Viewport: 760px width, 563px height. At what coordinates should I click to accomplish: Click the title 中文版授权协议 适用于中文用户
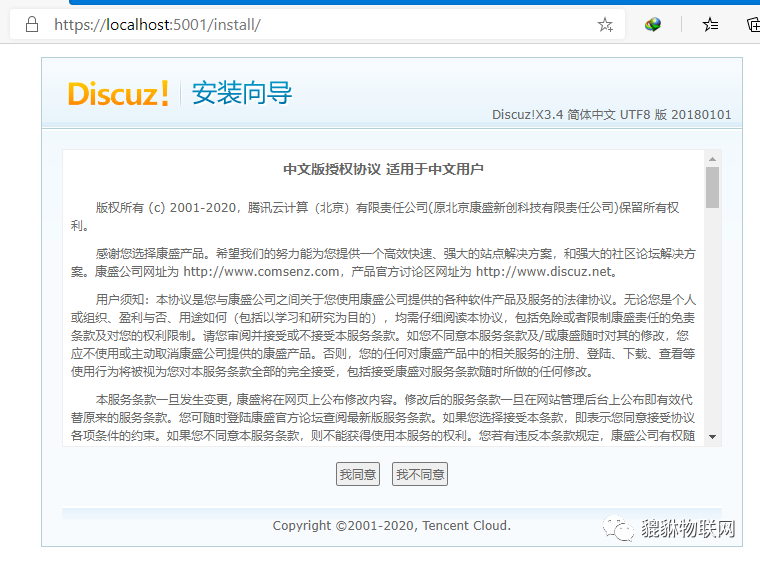[x=383, y=169]
